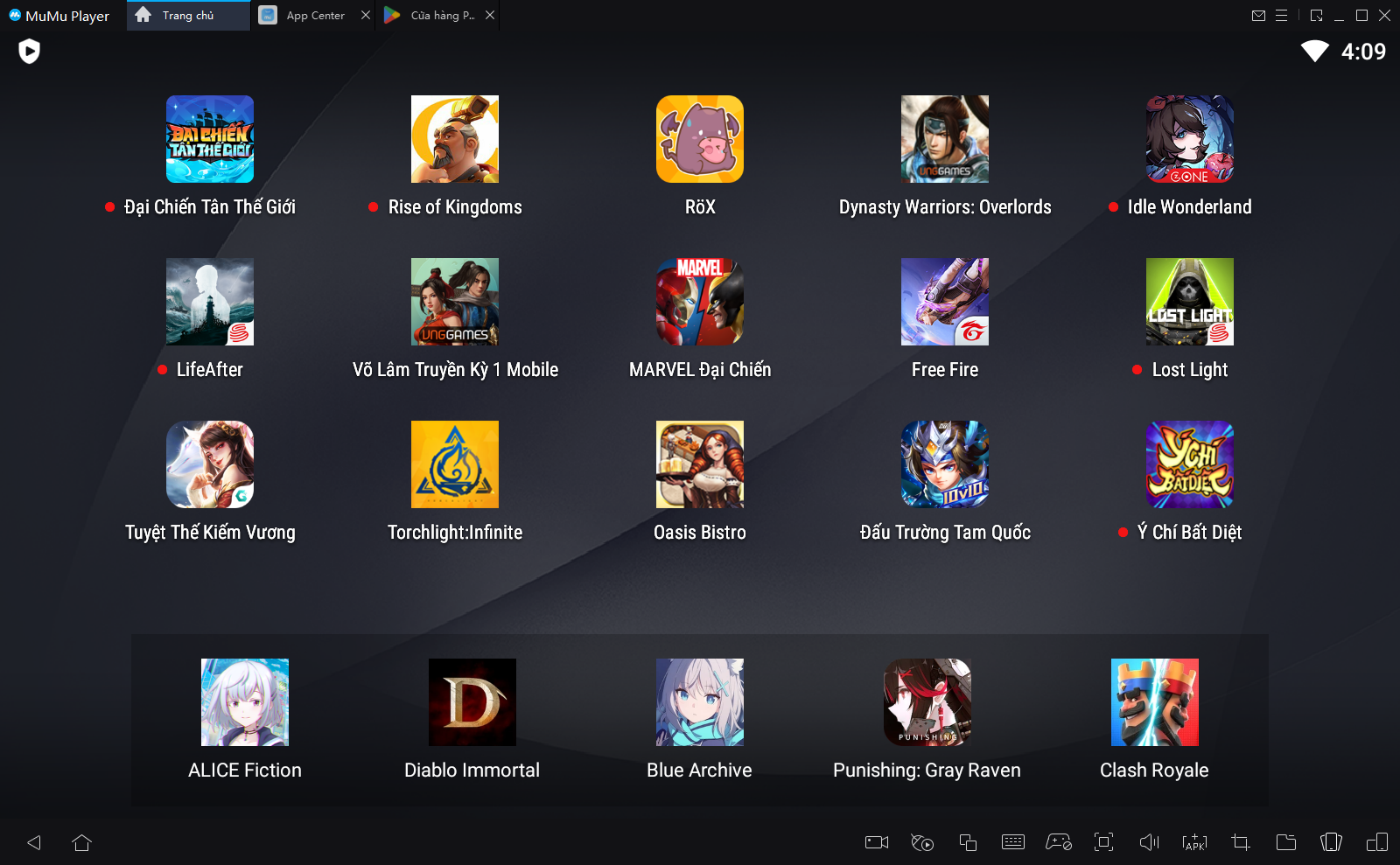1400x865 pixels.
Task: Launch the Free Fire game
Action: [944, 302]
